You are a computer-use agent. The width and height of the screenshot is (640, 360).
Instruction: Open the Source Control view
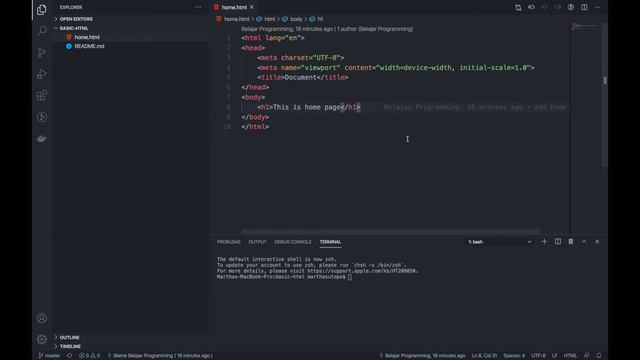click(42, 52)
